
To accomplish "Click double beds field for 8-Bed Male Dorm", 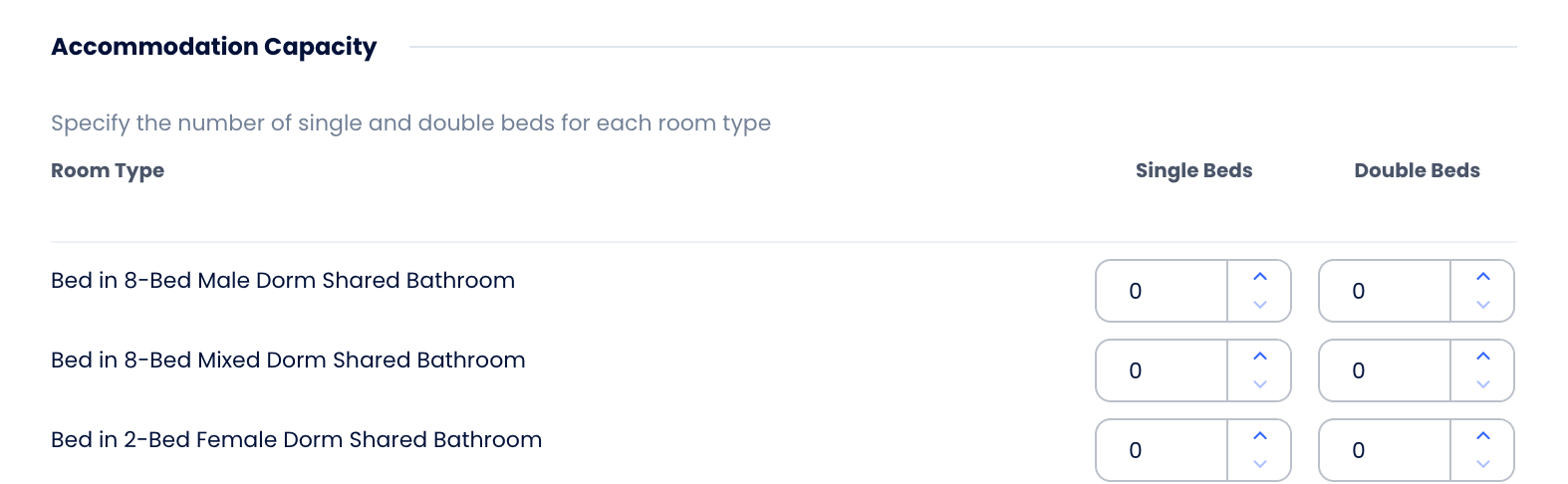I will [1385, 291].
